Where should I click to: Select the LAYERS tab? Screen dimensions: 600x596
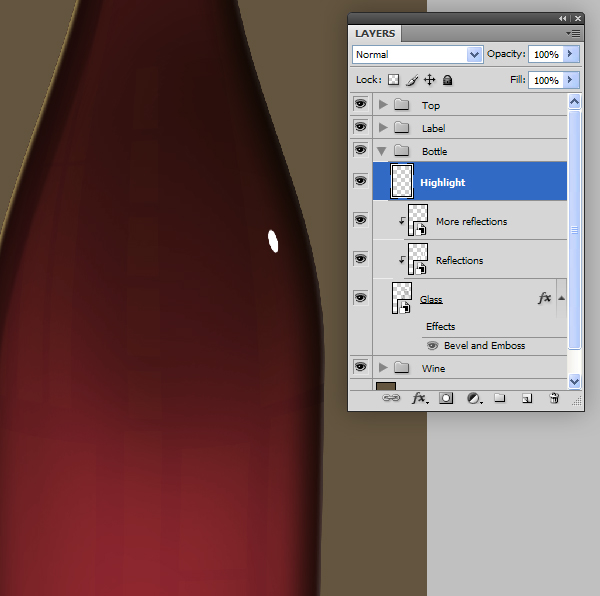coord(375,34)
